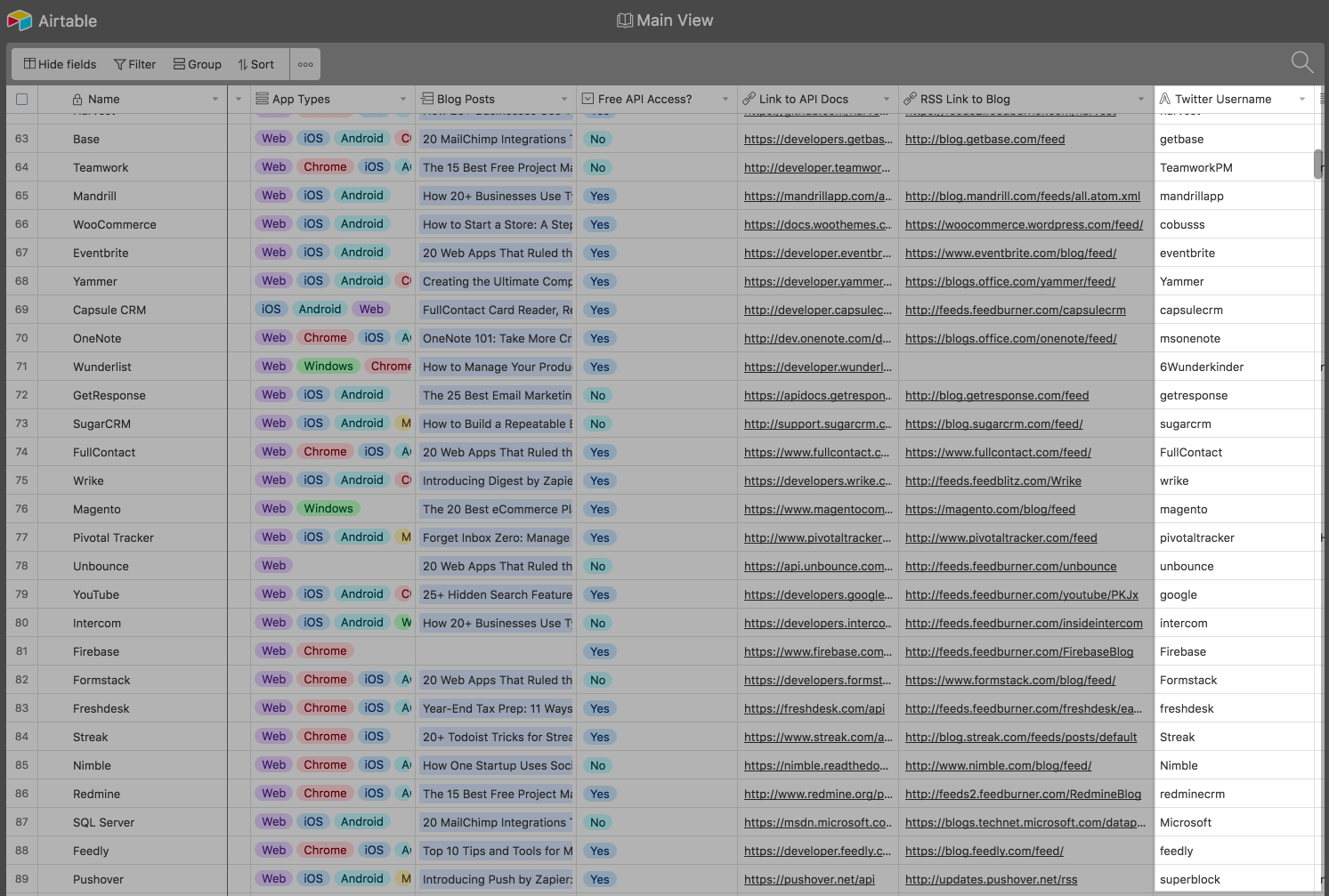
Task: Click the Airtable logo icon
Action: [19, 20]
